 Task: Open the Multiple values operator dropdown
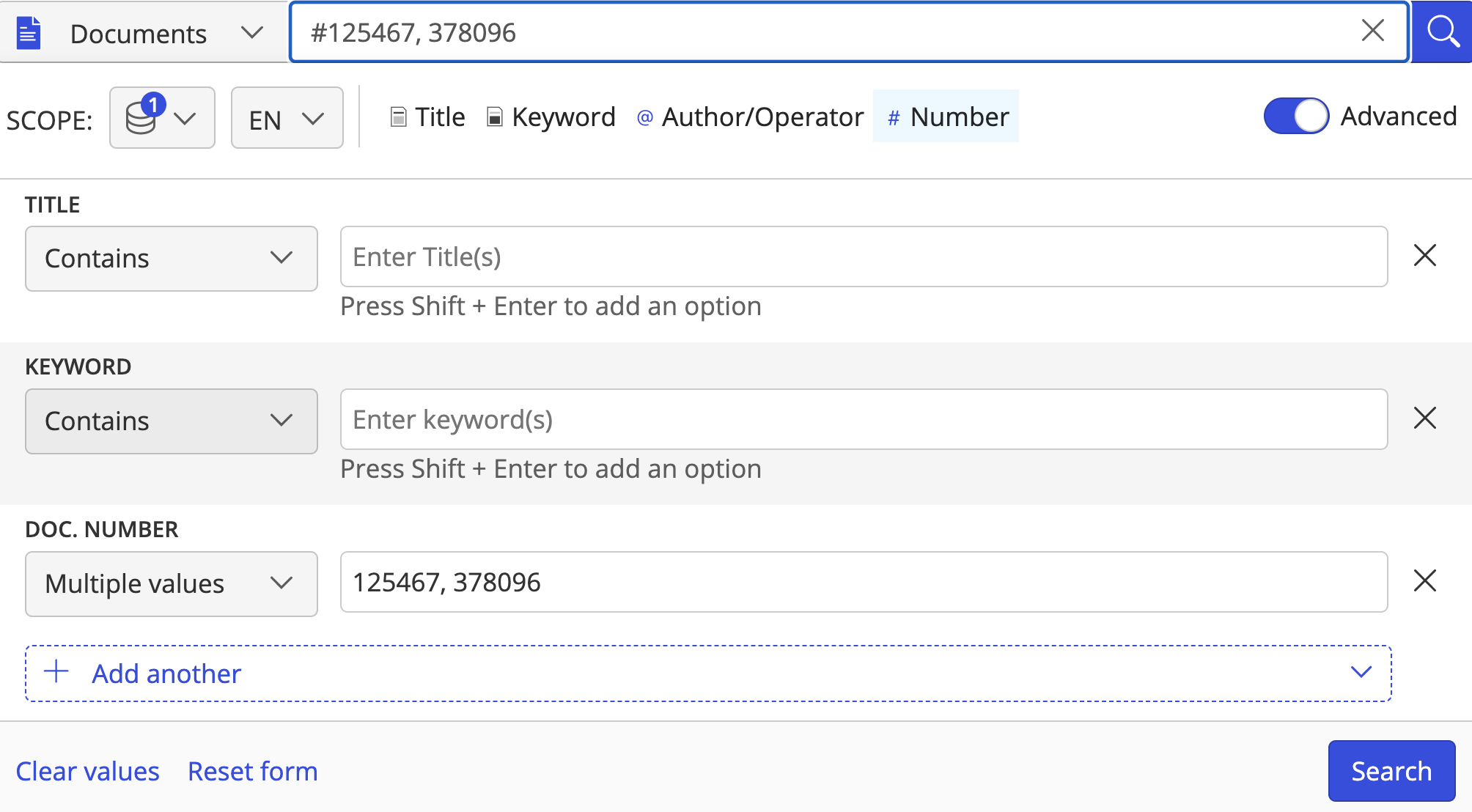pos(171,584)
